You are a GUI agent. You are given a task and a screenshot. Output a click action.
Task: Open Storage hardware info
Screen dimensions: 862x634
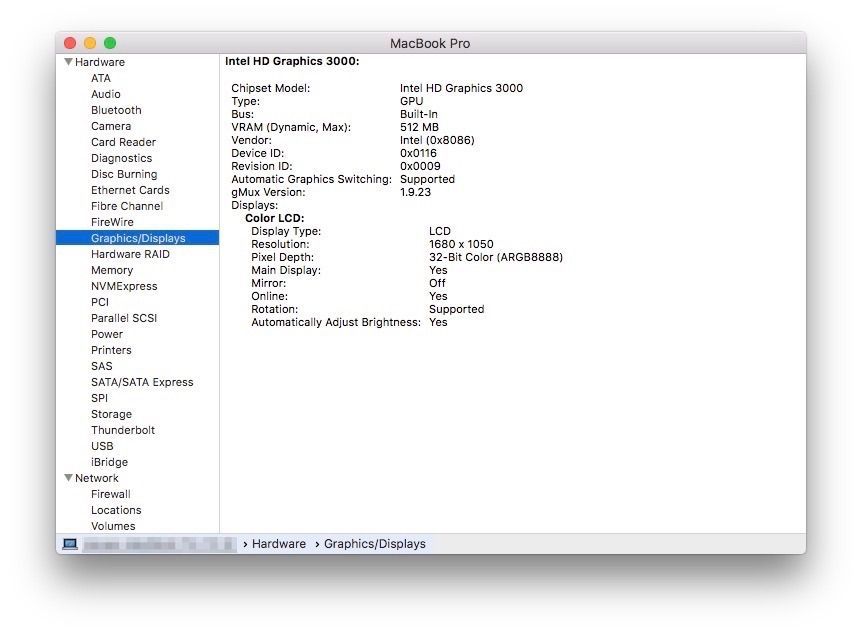point(111,414)
